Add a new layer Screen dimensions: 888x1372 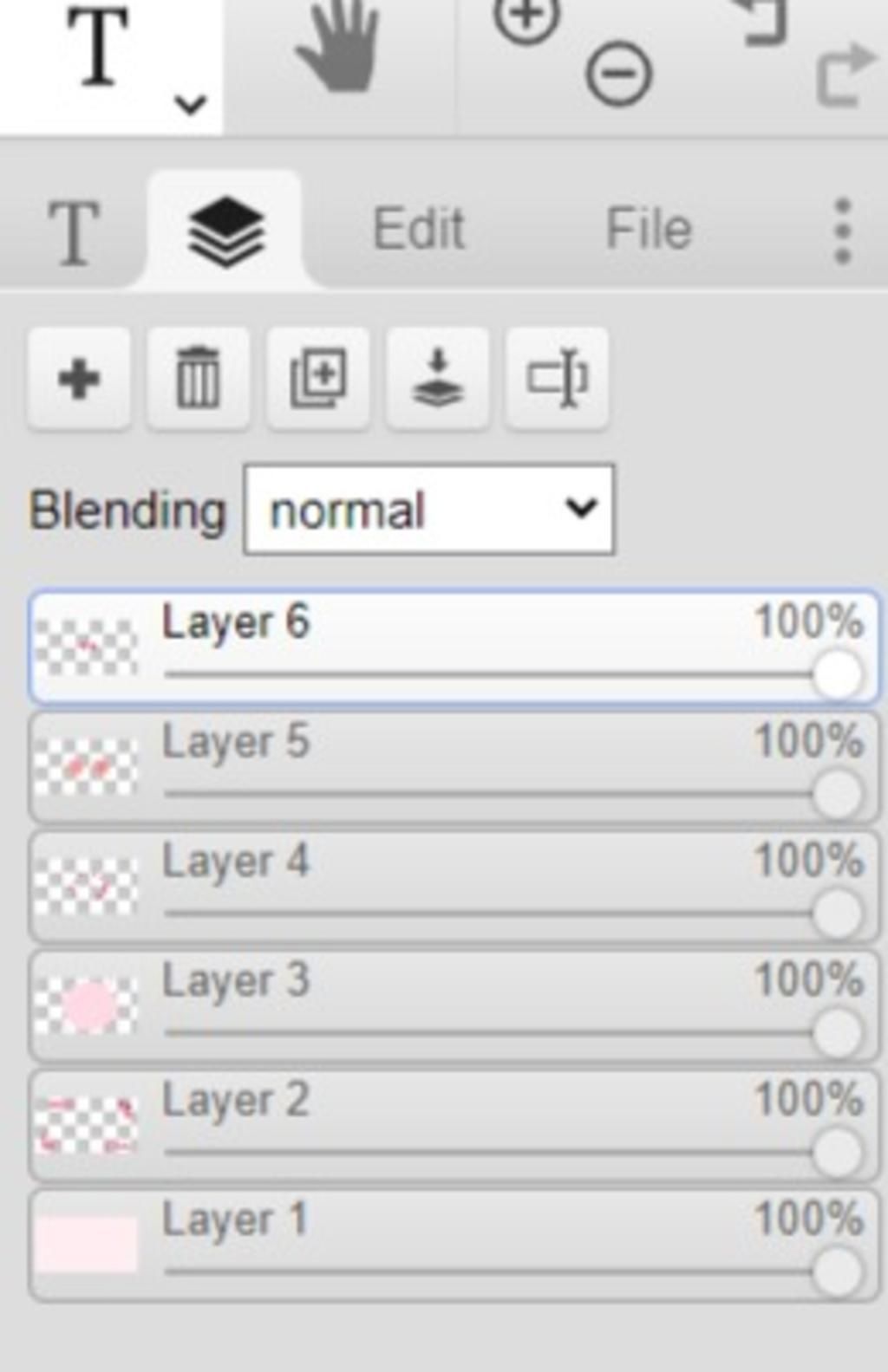(x=79, y=379)
